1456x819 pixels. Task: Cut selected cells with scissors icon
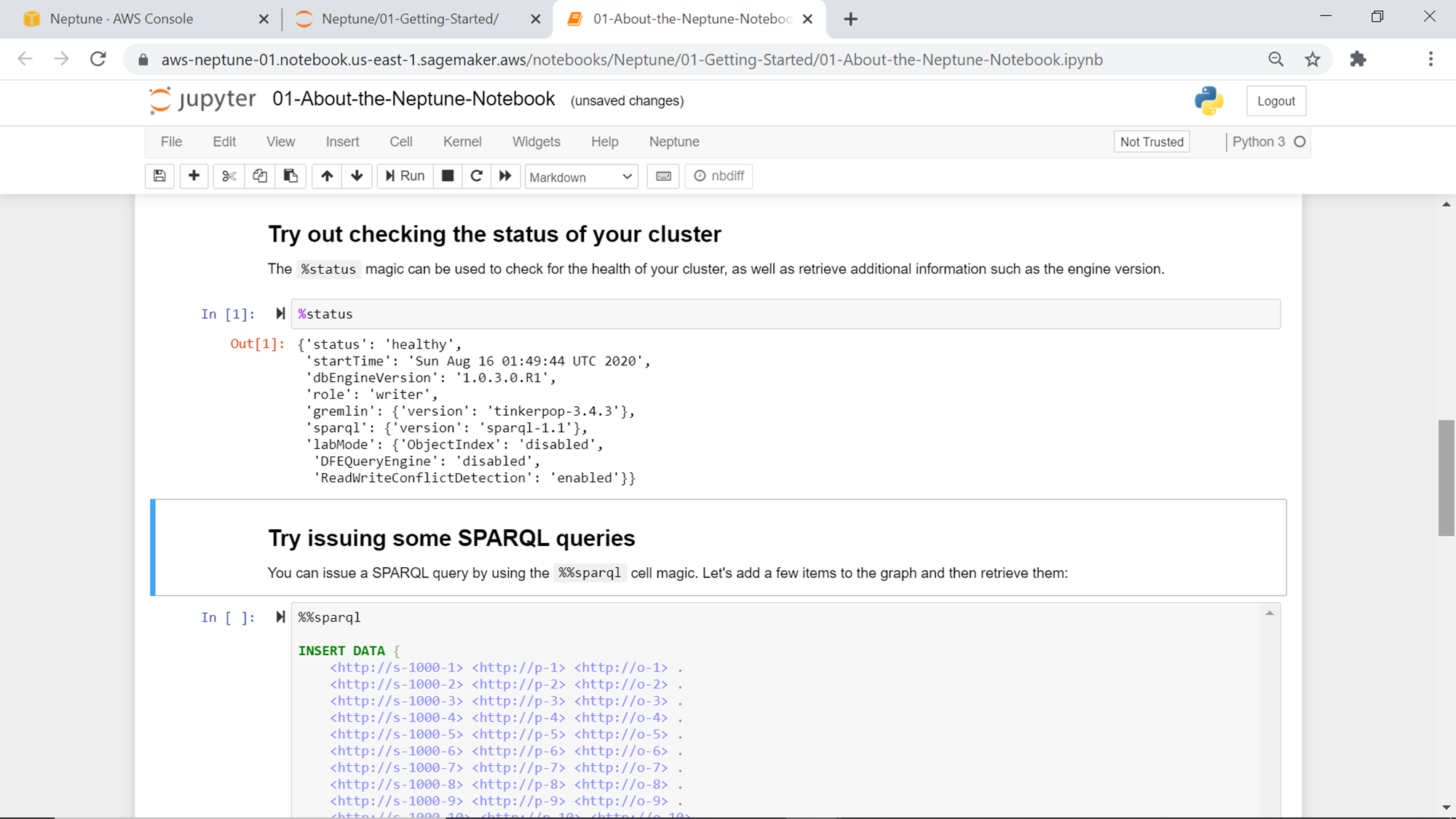click(x=229, y=176)
